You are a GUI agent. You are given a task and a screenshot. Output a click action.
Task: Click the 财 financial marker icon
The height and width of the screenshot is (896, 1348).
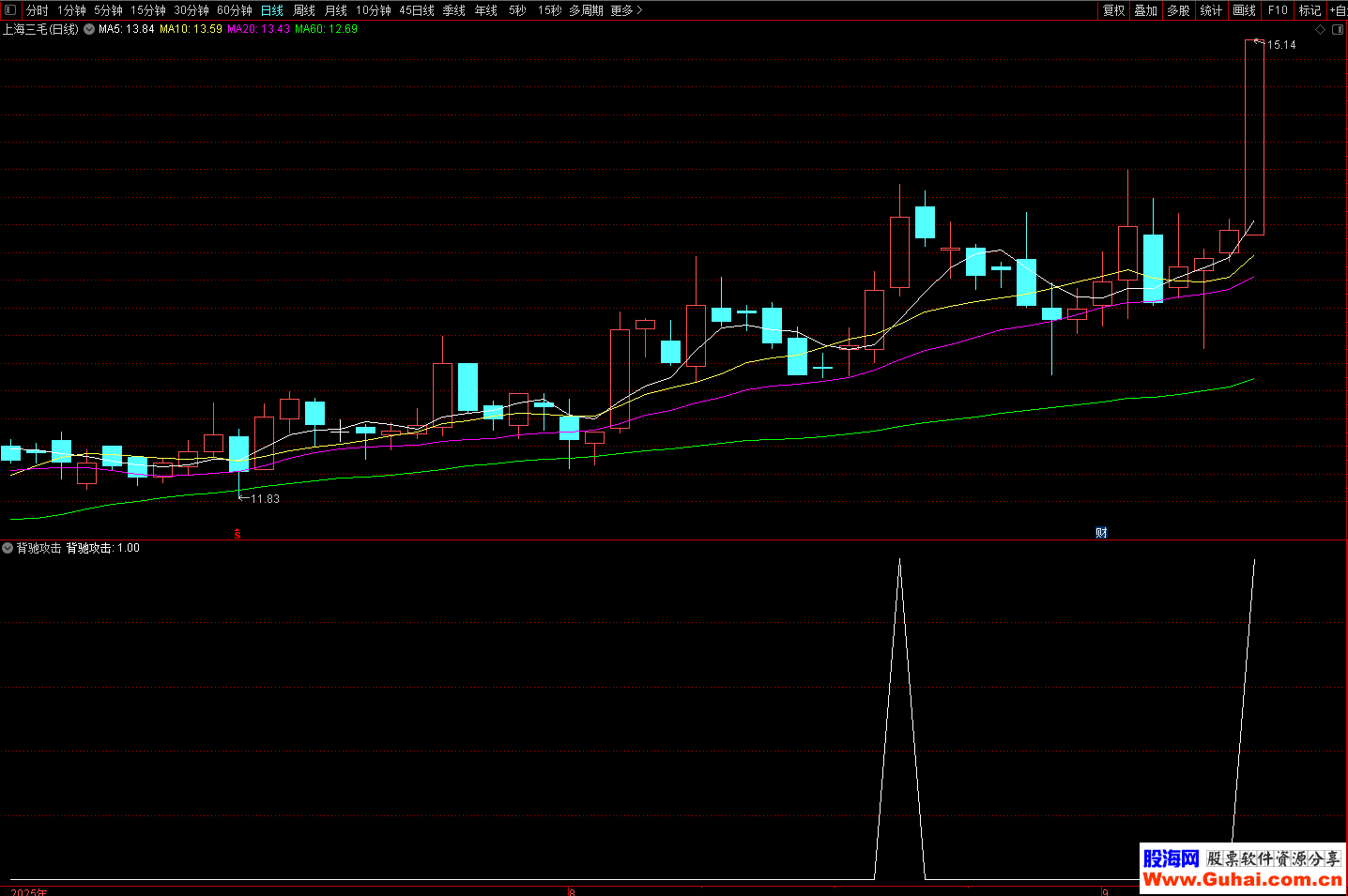1101,532
